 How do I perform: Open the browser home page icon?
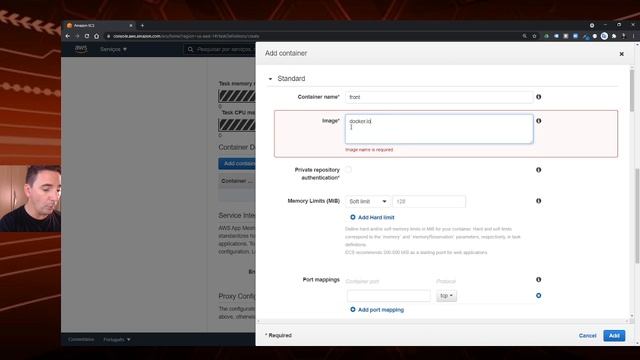pyautogui.click(x=96, y=36)
